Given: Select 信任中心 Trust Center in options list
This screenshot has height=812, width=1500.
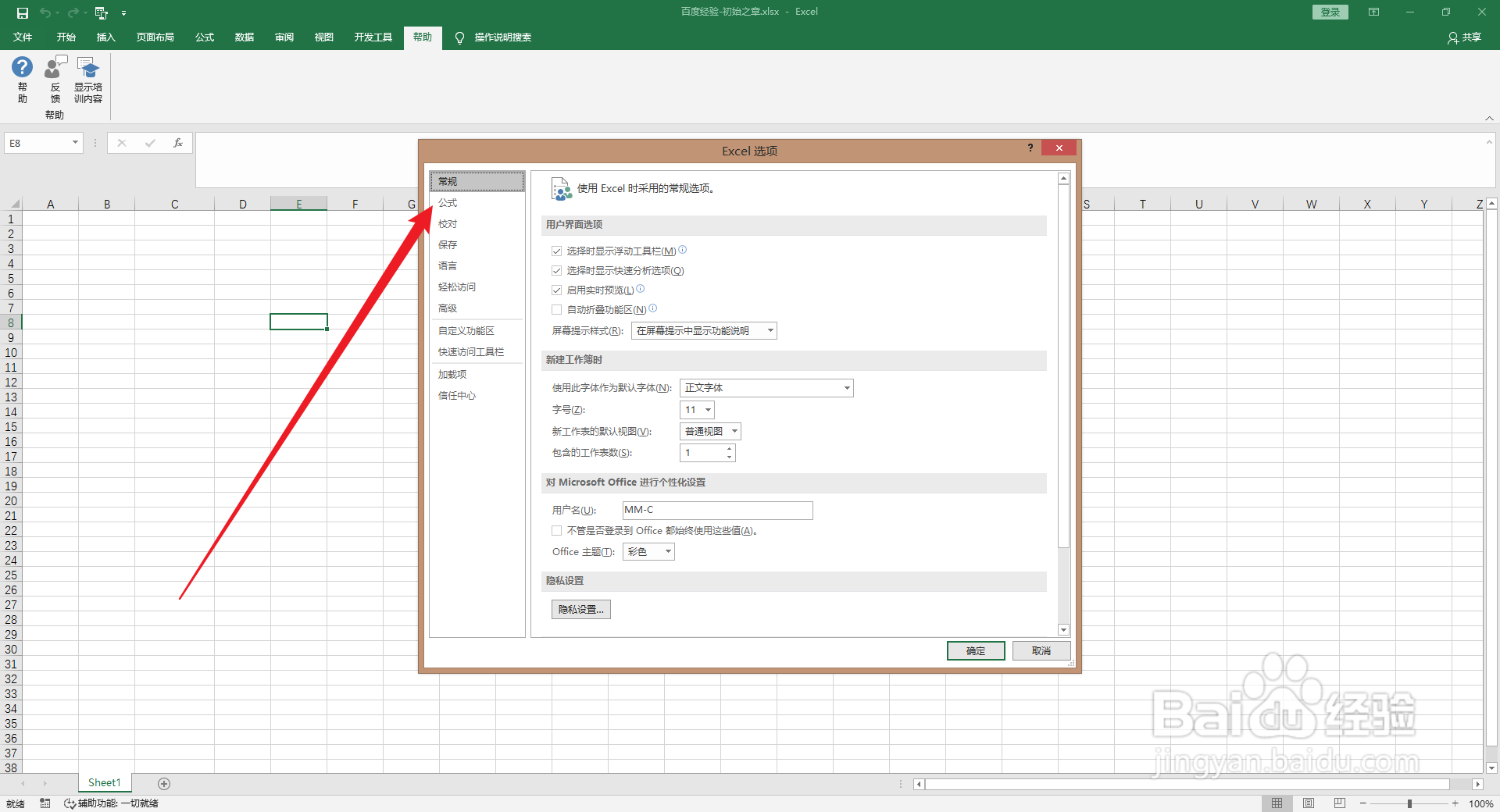Looking at the screenshot, I should [477, 396].
